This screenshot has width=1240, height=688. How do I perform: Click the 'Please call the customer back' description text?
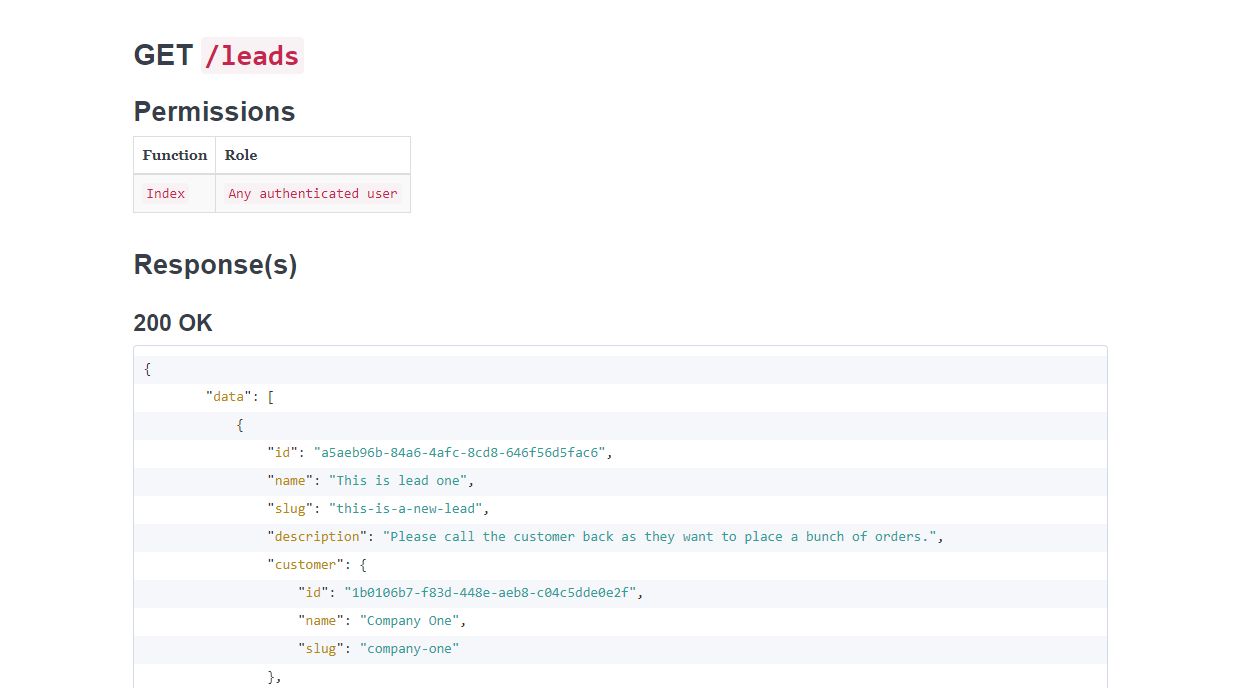pos(660,537)
